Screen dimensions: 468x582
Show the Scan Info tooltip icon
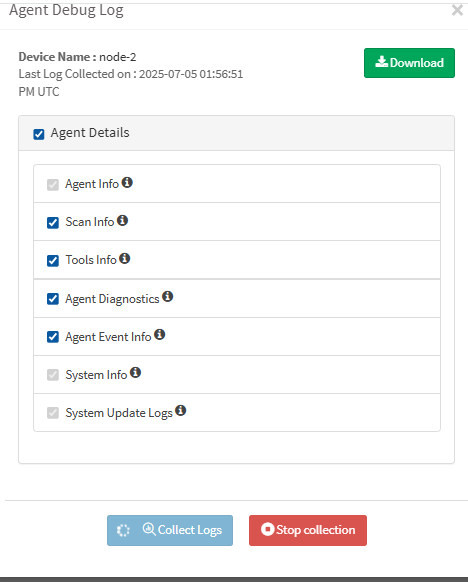coord(122,220)
